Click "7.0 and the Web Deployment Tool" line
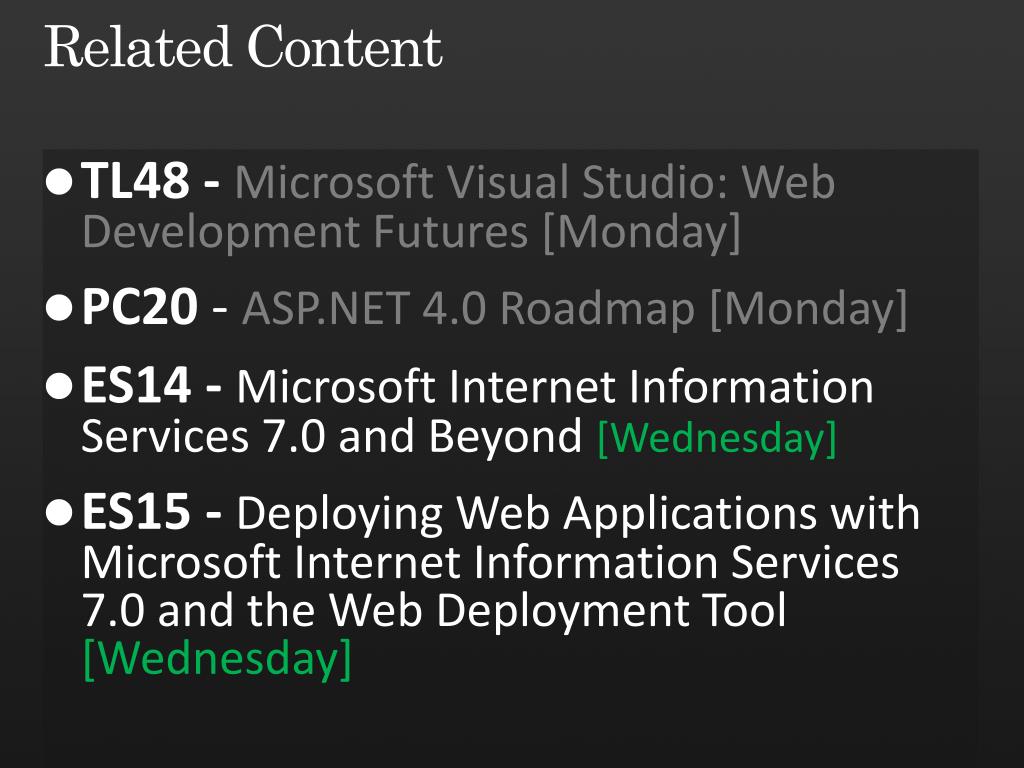Viewport: 1024px width, 768px height. [434, 610]
